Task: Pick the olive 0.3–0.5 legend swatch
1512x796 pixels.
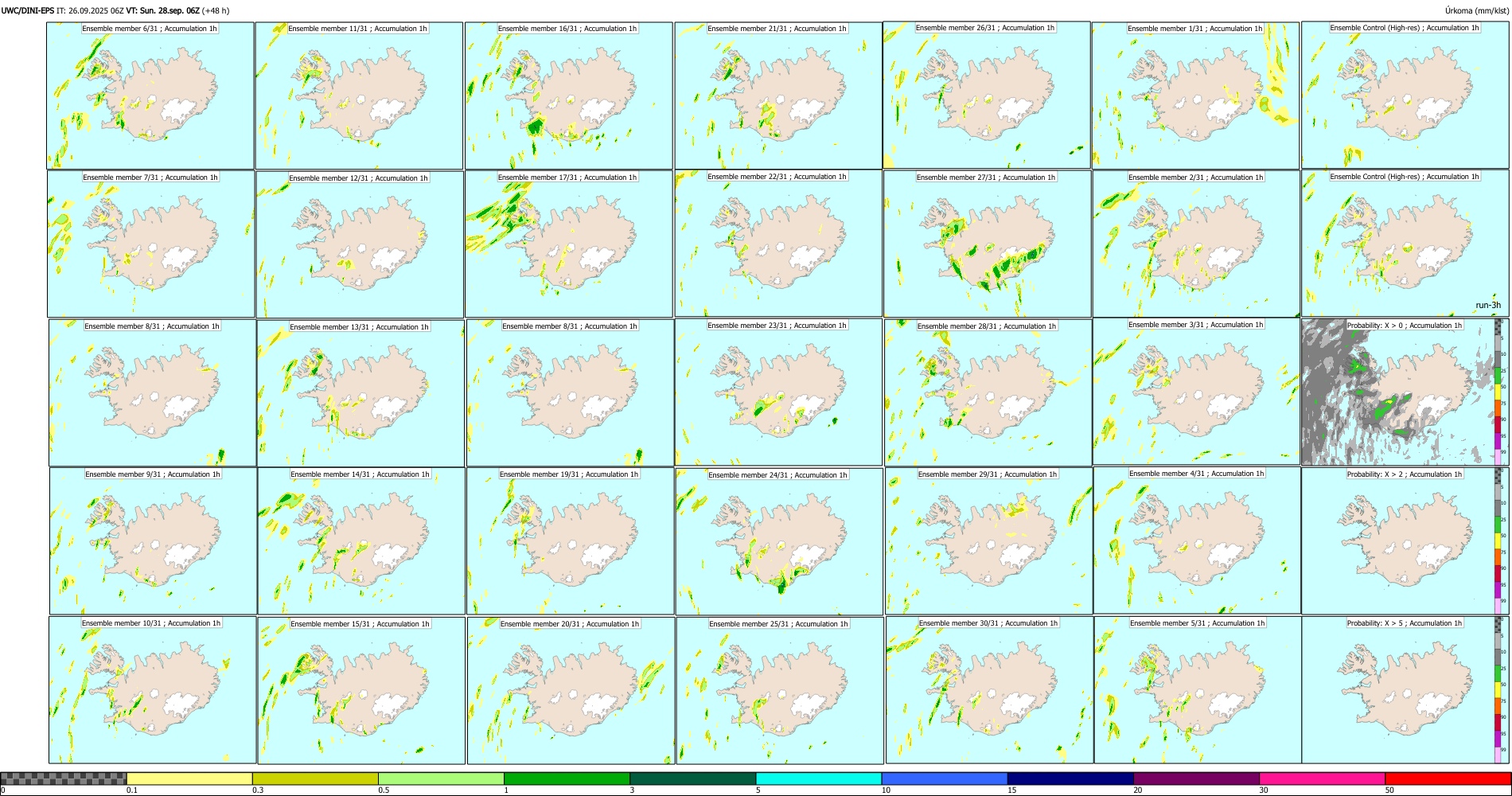Action: tap(315, 778)
